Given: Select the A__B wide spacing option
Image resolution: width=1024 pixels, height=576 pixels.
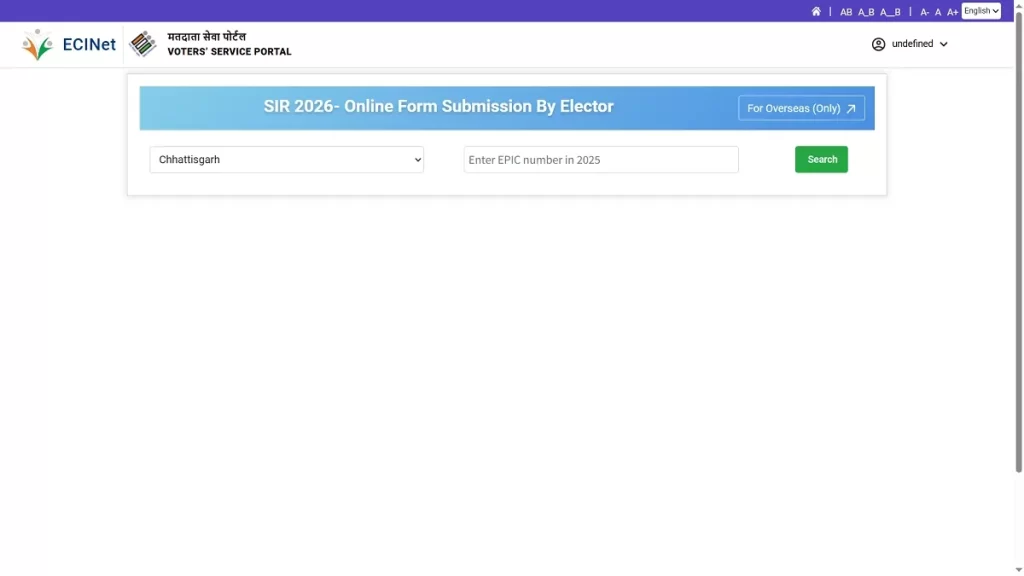Looking at the screenshot, I should pyautogui.click(x=890, y=11).
